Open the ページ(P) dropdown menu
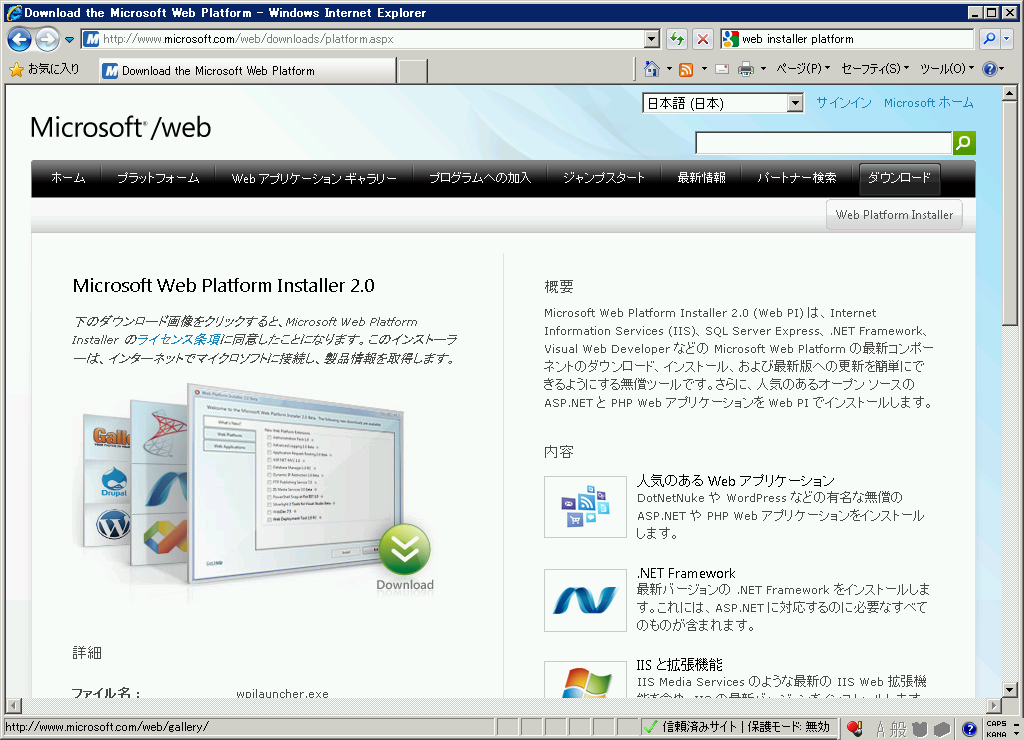1024x740 pixels. (x=804, y=69)
